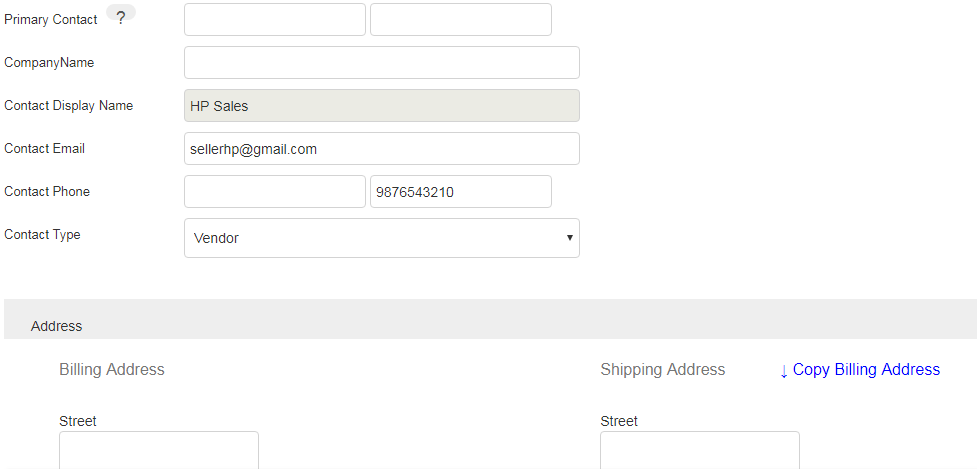Click the Primary Contact label

click(51, 20)
